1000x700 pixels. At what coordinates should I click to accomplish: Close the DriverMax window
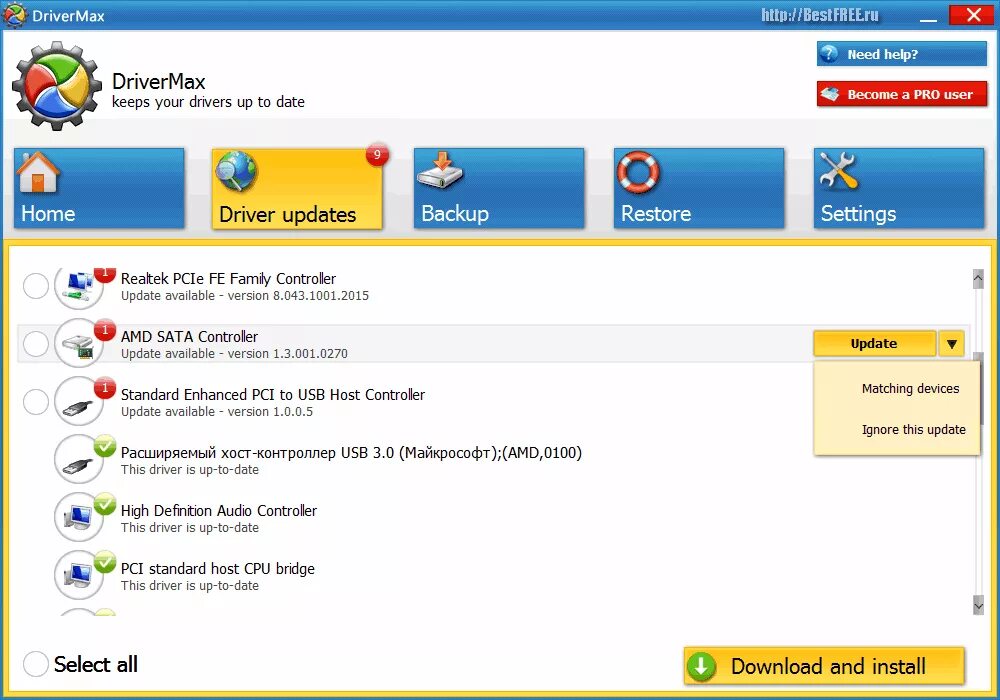[972, 15]
